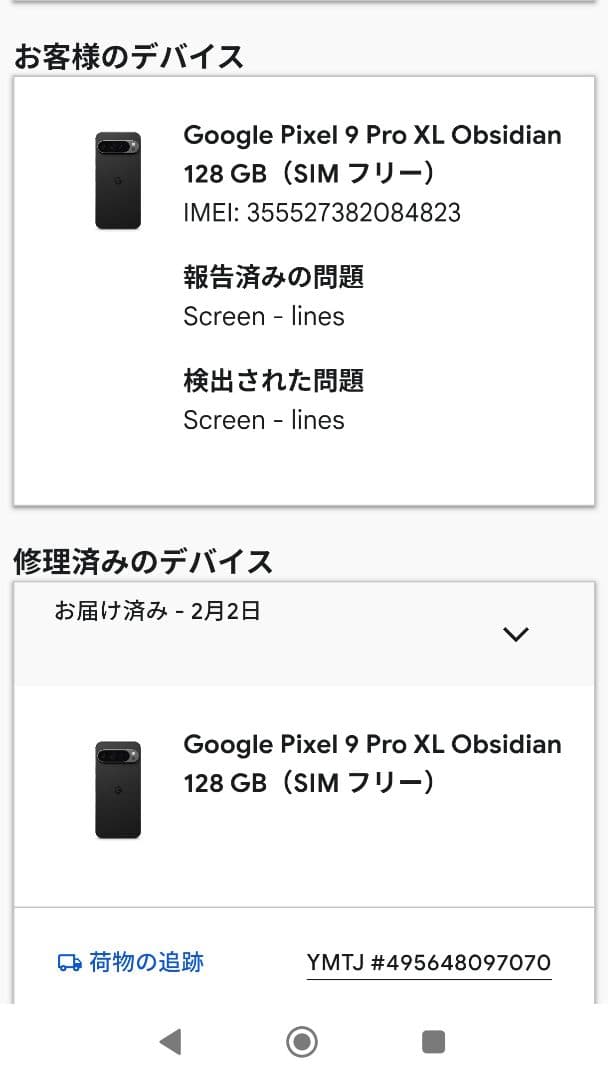Screen dimensions: 608x1080
Task: Select Screen - lines under 報告済みの問題
Action: pyautogui.click(x=263, y=317)
